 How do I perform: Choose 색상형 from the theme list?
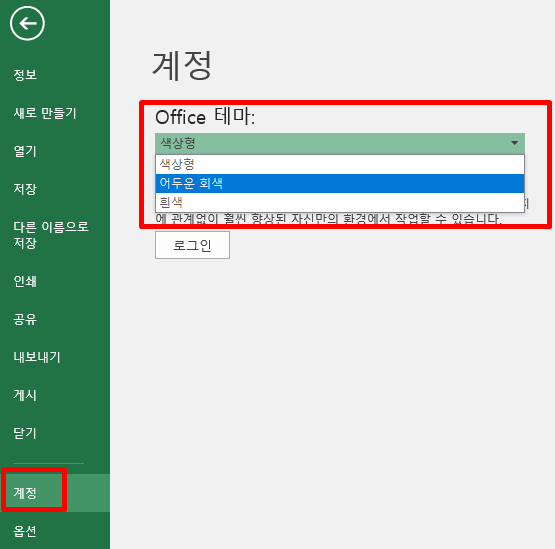coord(340,165)
